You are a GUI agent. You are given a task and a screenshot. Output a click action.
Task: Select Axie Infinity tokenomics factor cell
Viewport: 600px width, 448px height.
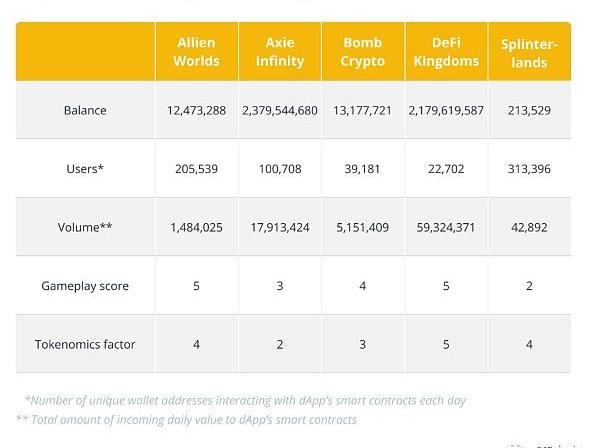click(279, 344)
